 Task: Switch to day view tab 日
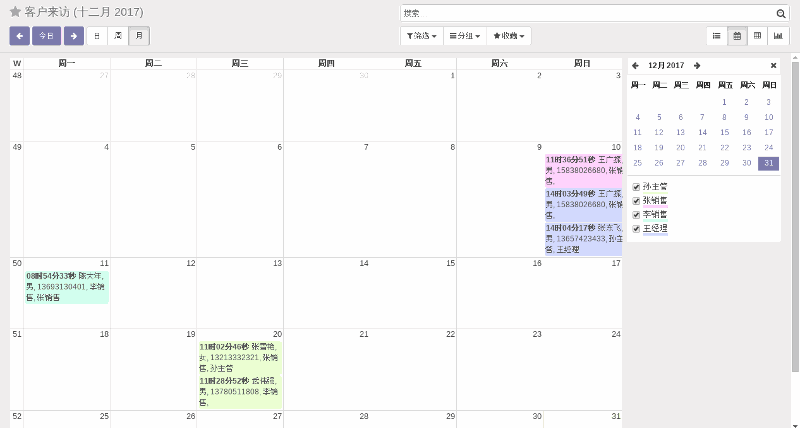(x=97, y=36)
